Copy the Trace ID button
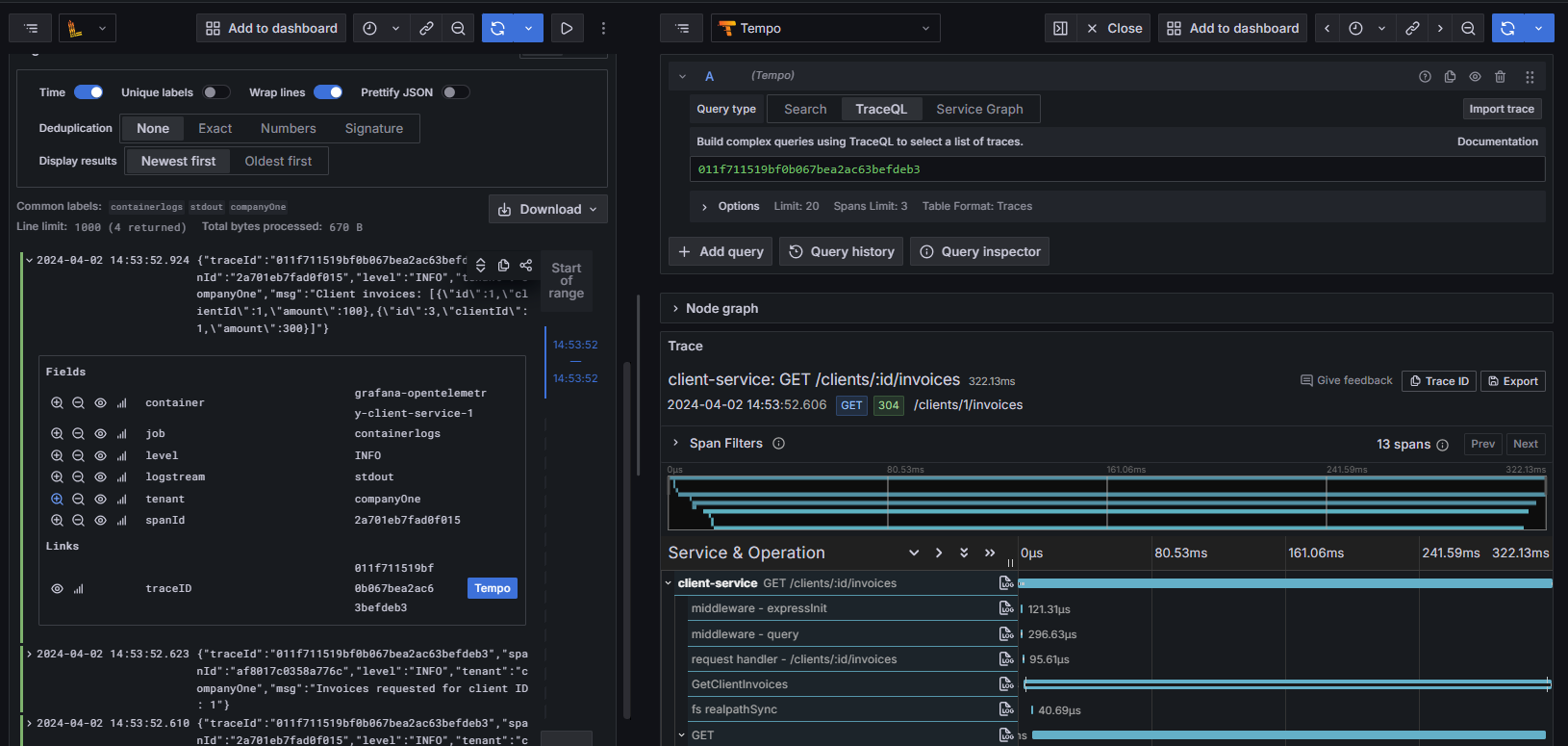 pos(1439,381)
